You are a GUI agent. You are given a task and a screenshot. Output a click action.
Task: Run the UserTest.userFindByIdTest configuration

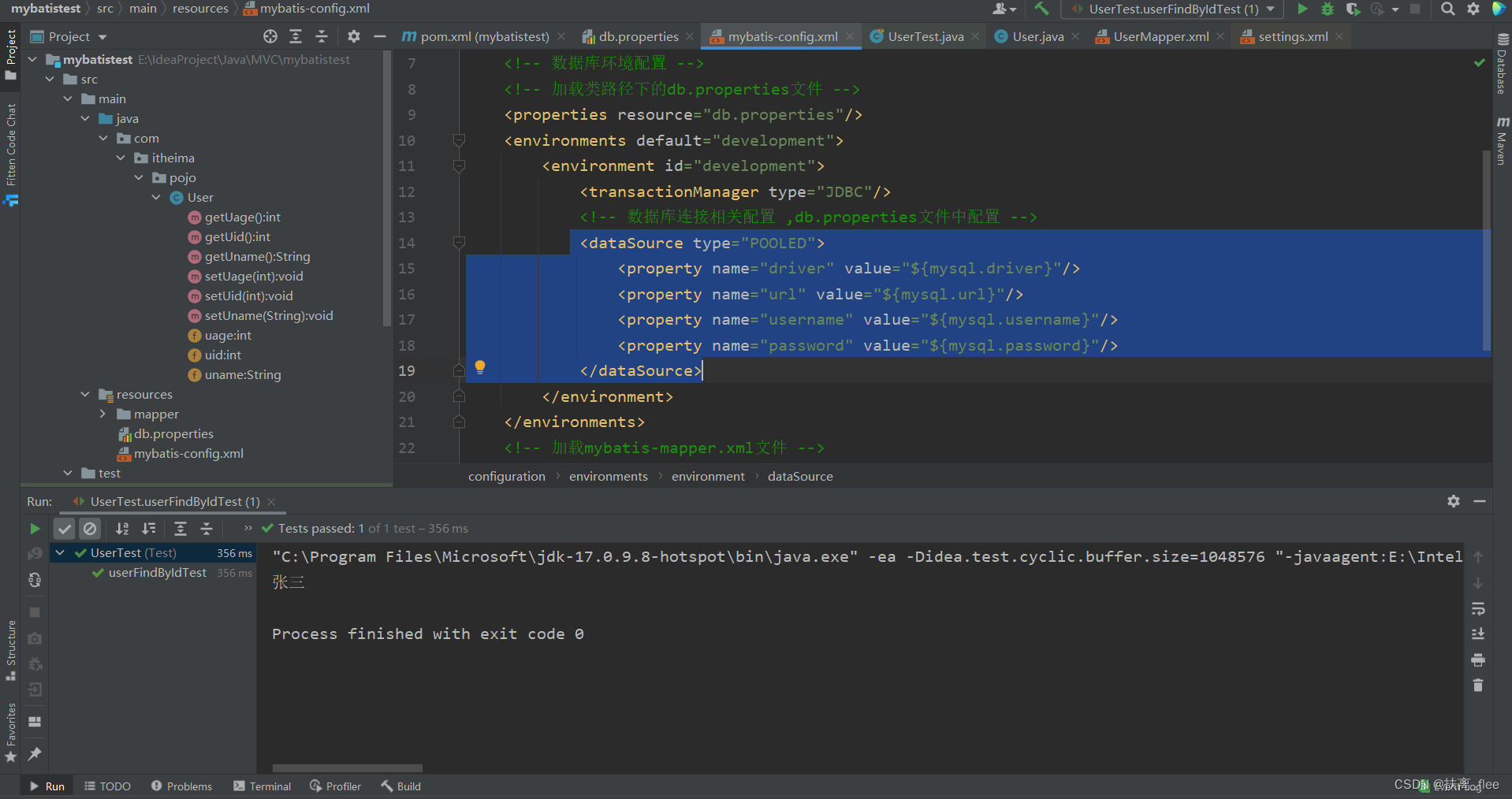1302,9
